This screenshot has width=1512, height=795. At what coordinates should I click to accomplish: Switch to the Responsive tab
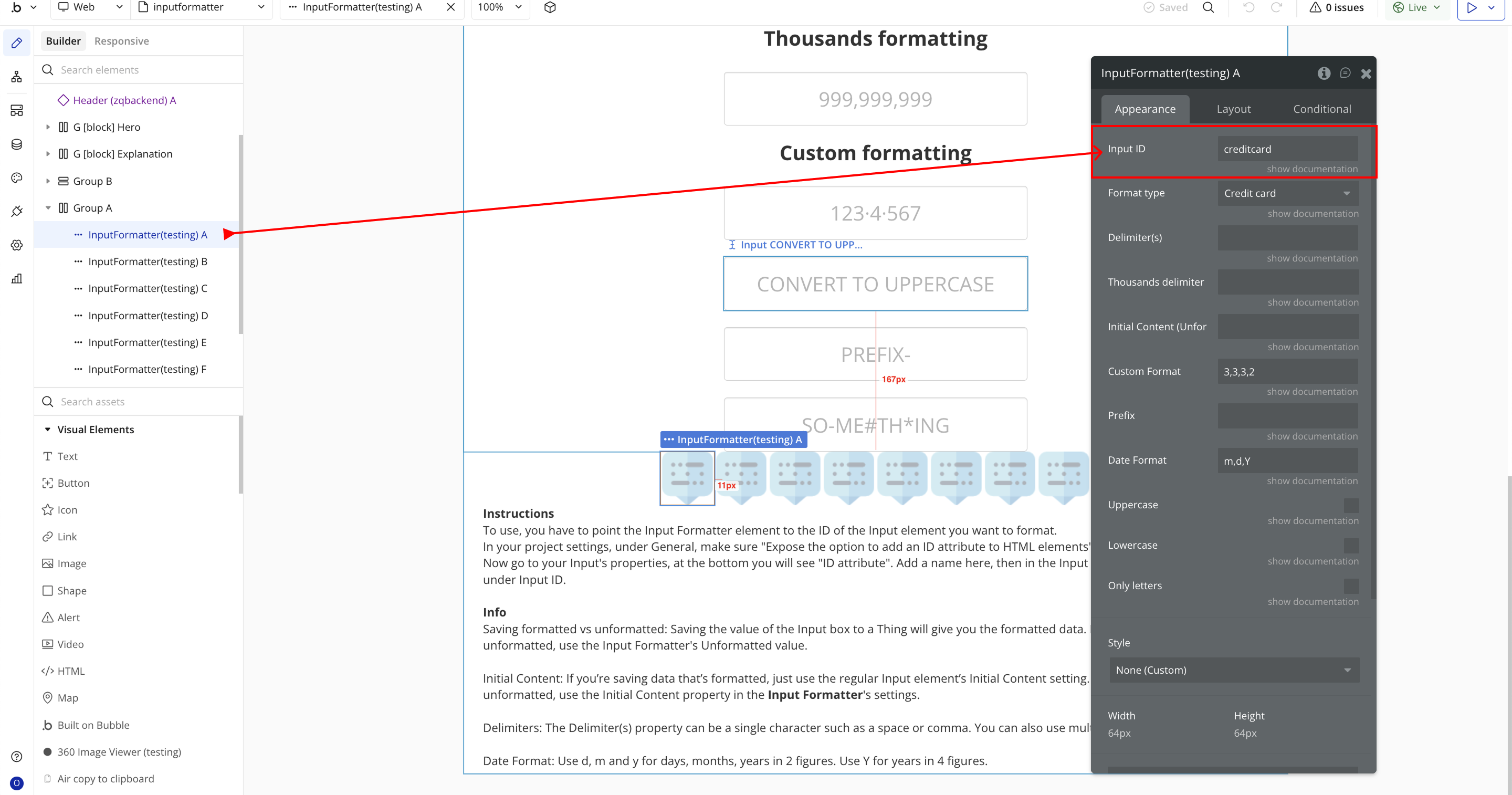click(121, 41)
